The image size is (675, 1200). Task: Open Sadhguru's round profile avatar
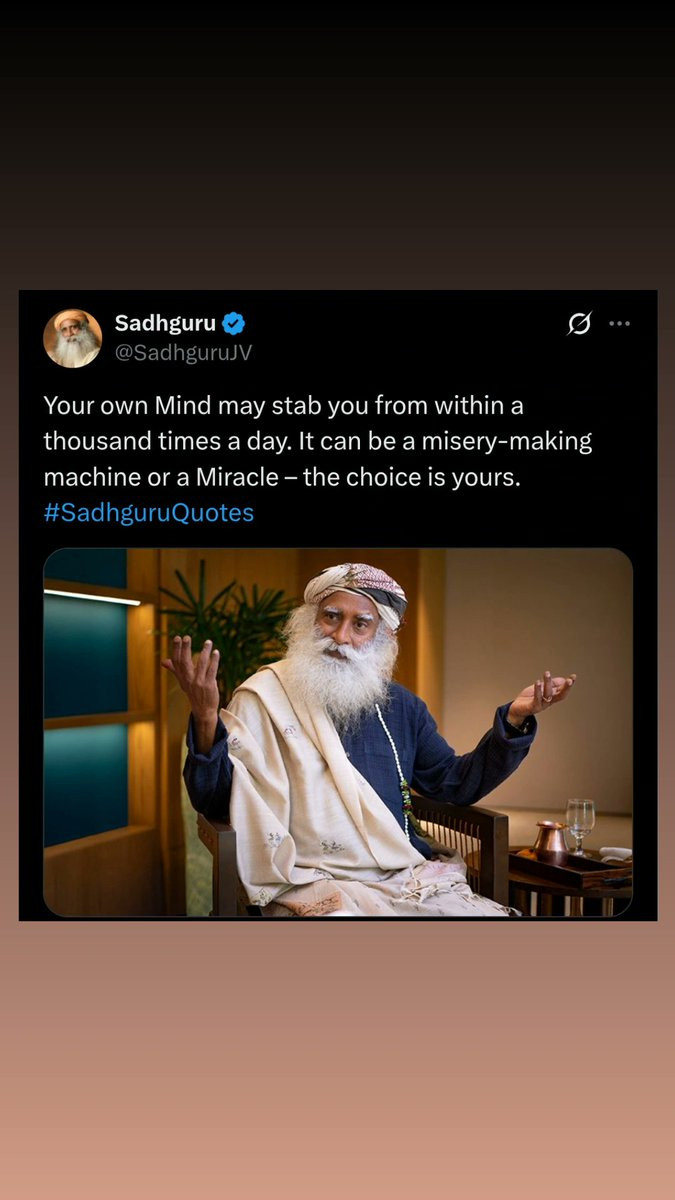tap(72, 338)
